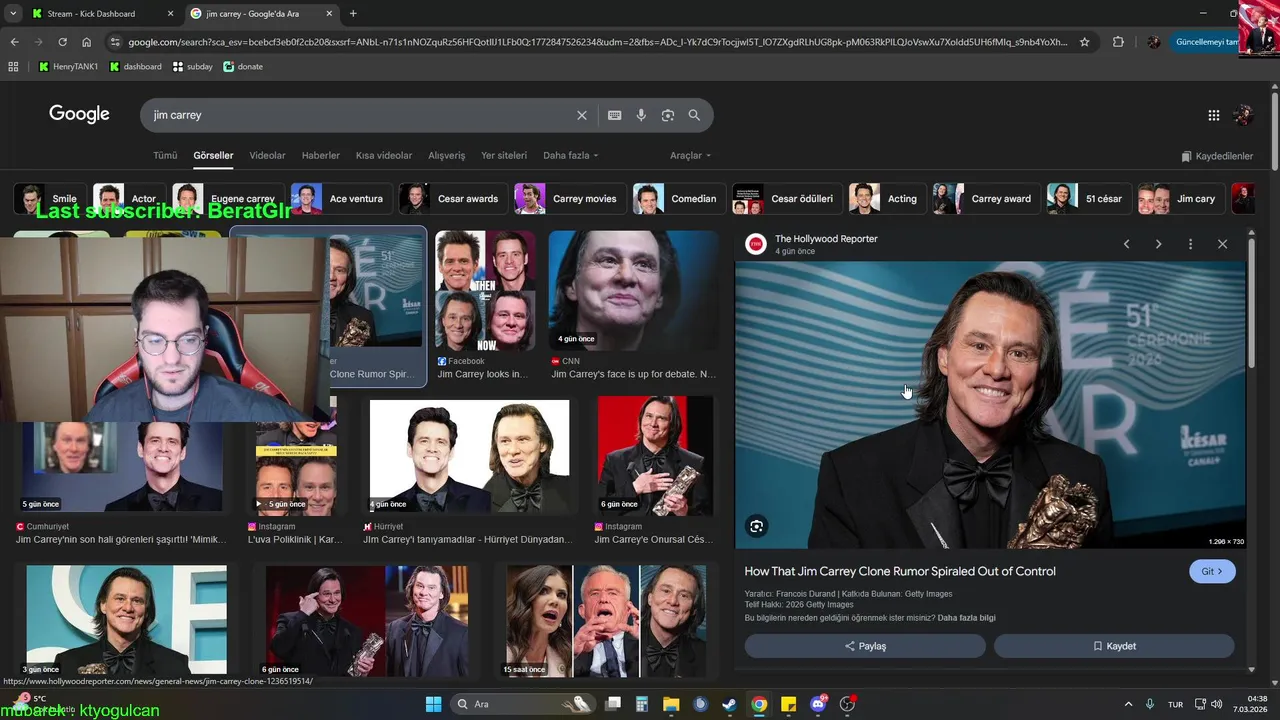Open the CNN Jim Carrey thumbnail

point(633,290)
